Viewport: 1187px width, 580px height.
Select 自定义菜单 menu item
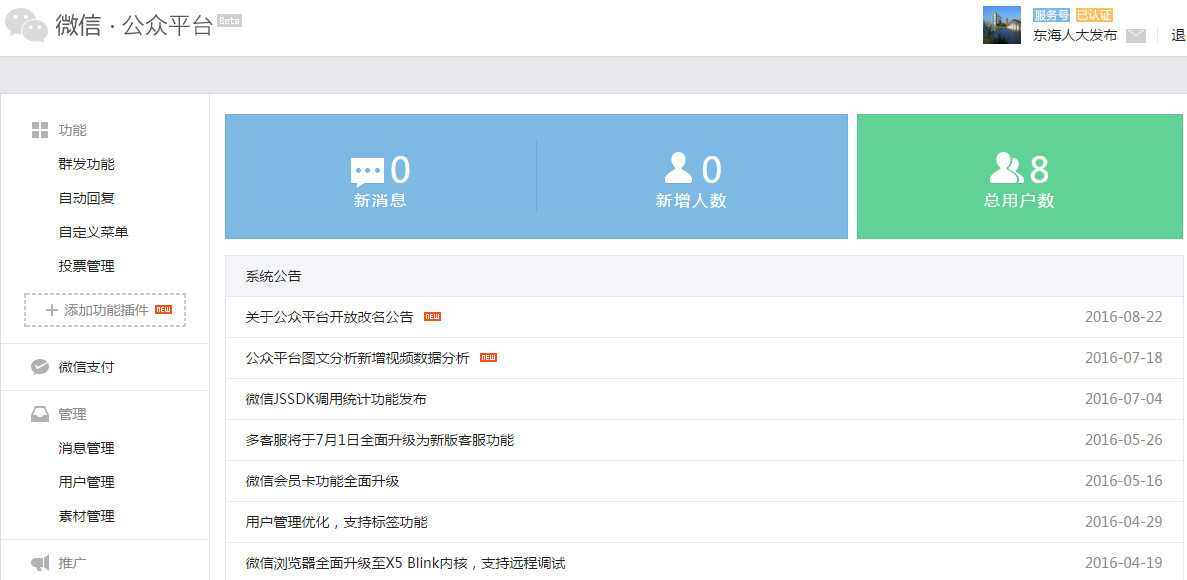(93, 232)
